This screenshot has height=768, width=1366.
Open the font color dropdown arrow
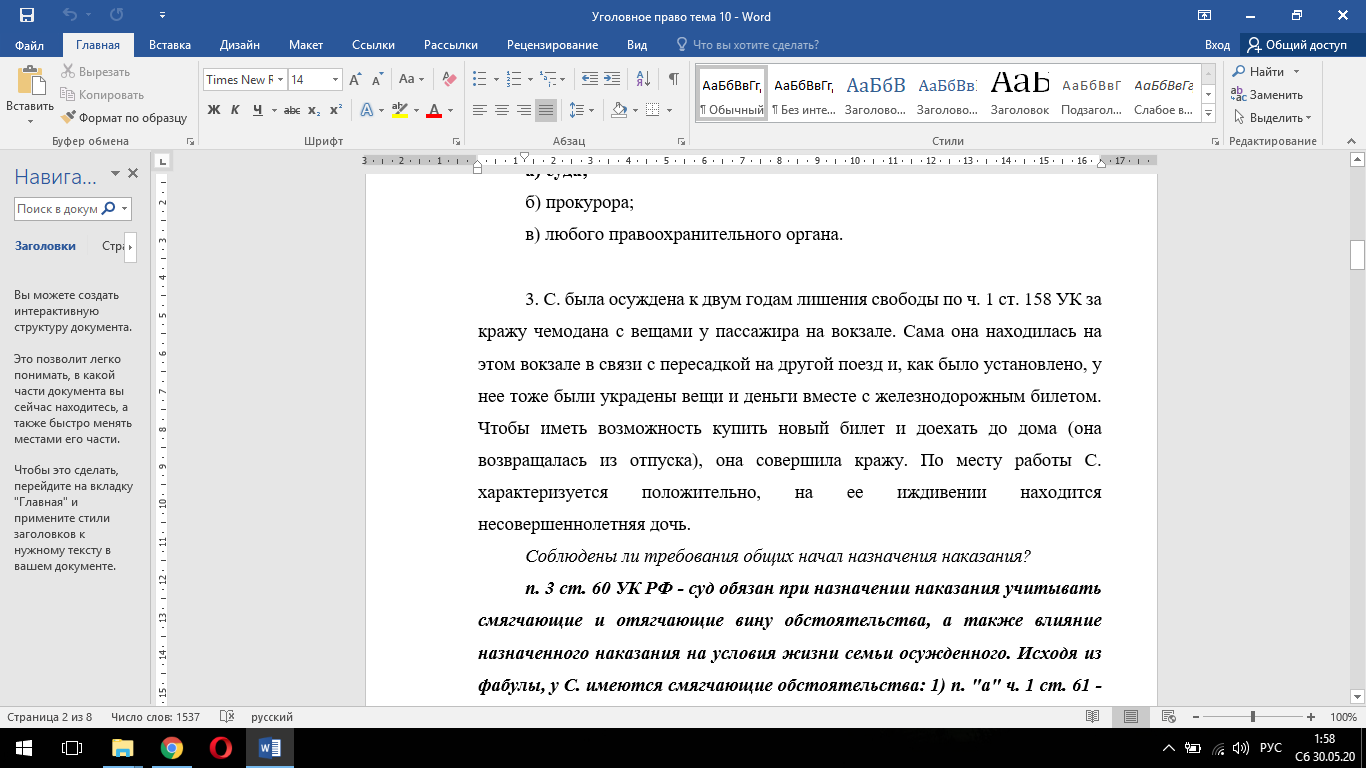coord(450,110)
